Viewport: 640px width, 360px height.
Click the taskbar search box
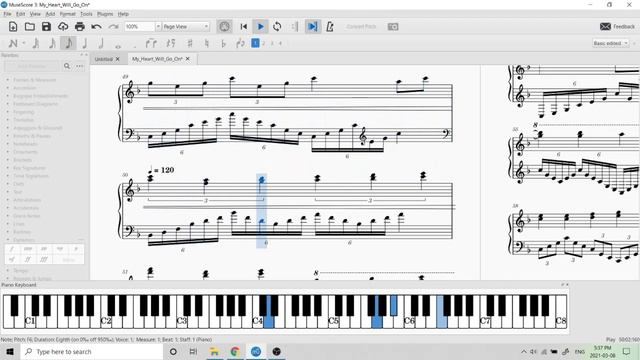pyautogui.click(x=92, y=351)
